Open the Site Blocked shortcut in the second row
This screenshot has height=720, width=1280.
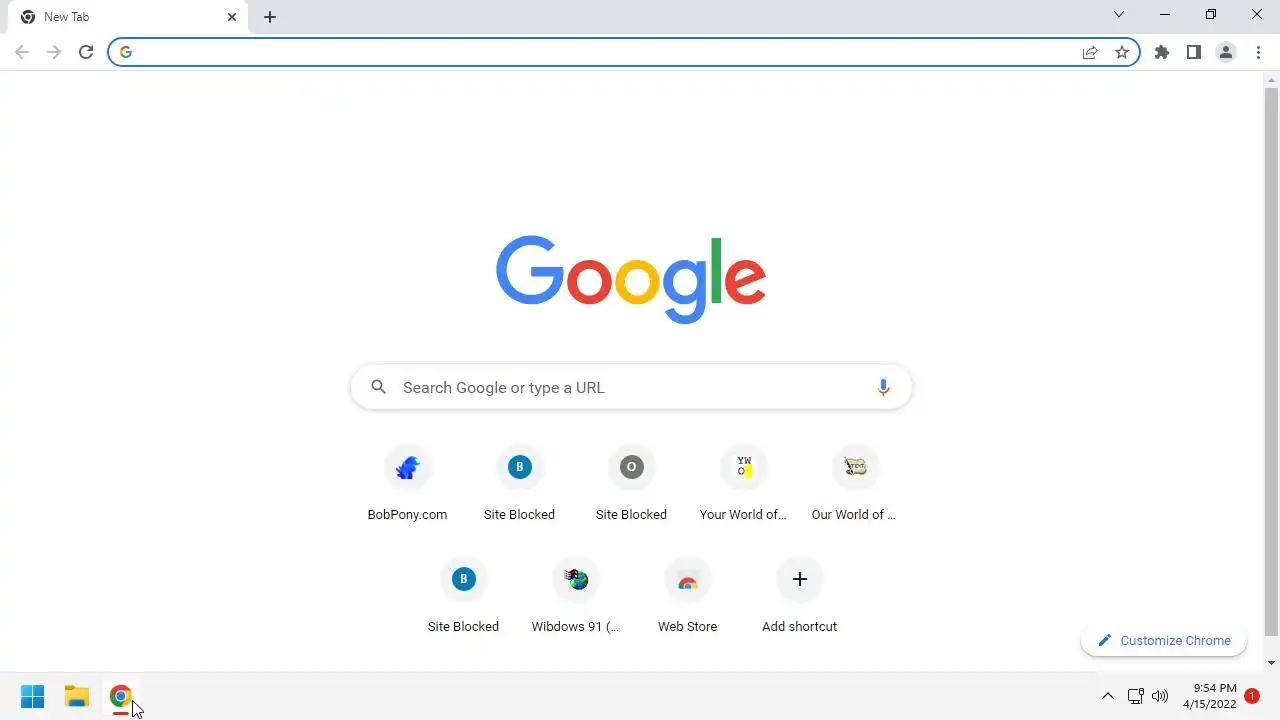463,595
